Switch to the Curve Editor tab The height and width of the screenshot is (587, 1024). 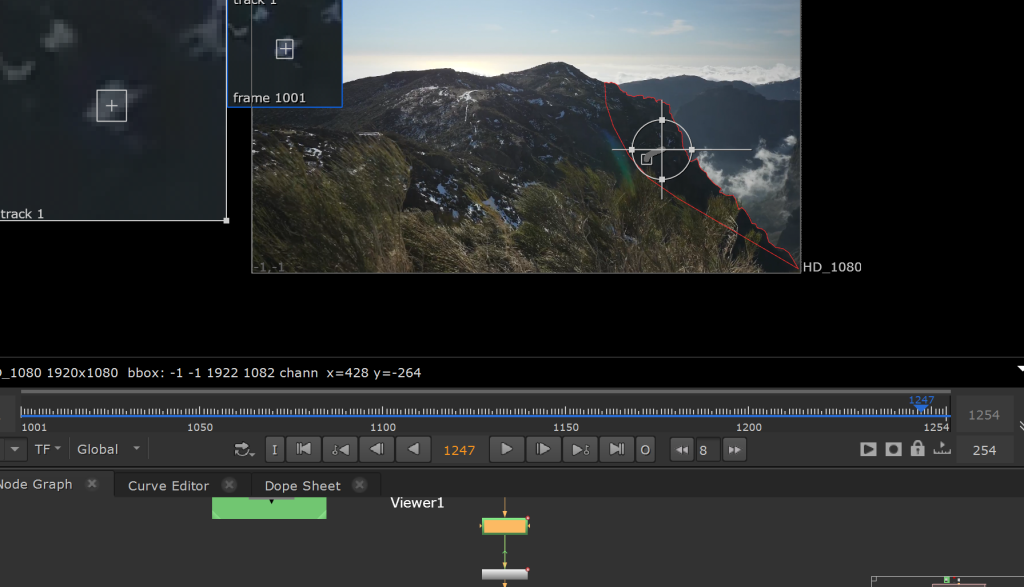point(168,486)
